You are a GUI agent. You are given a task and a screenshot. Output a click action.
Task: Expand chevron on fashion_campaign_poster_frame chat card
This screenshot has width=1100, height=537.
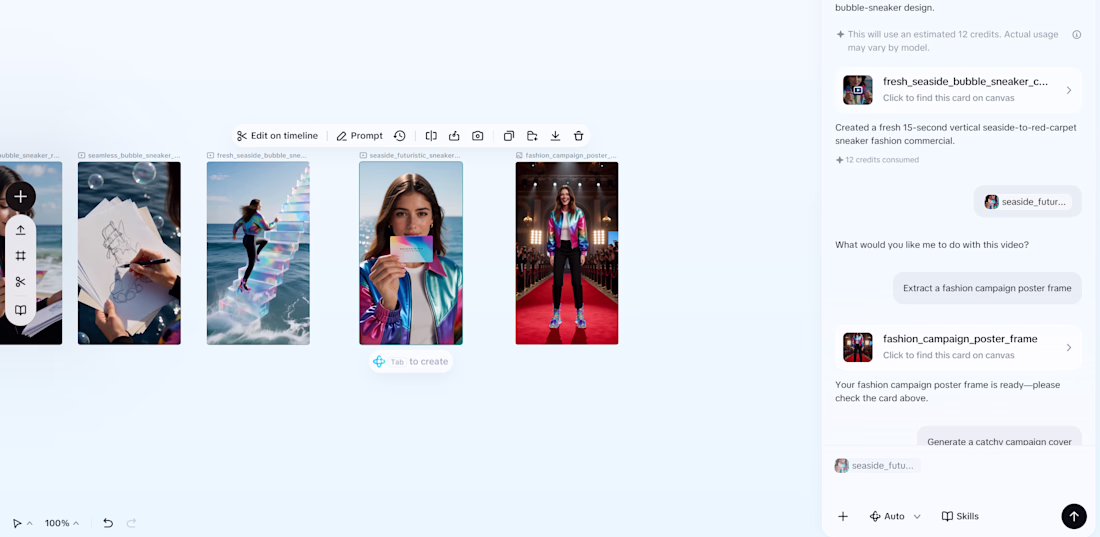point(1068,347)
